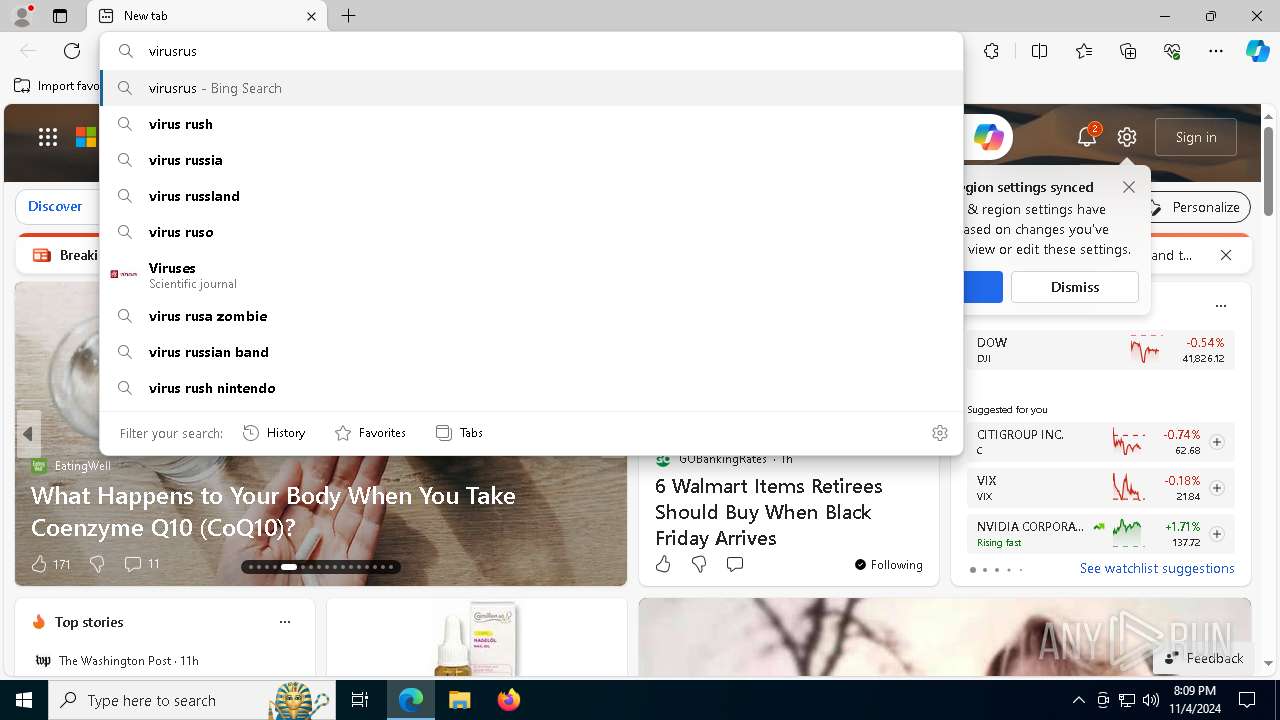The height and width of the screenshot is (720, 1280).
Task: Add NVIDIA CORPORATION to watchlist
Action: [1217, 534]
